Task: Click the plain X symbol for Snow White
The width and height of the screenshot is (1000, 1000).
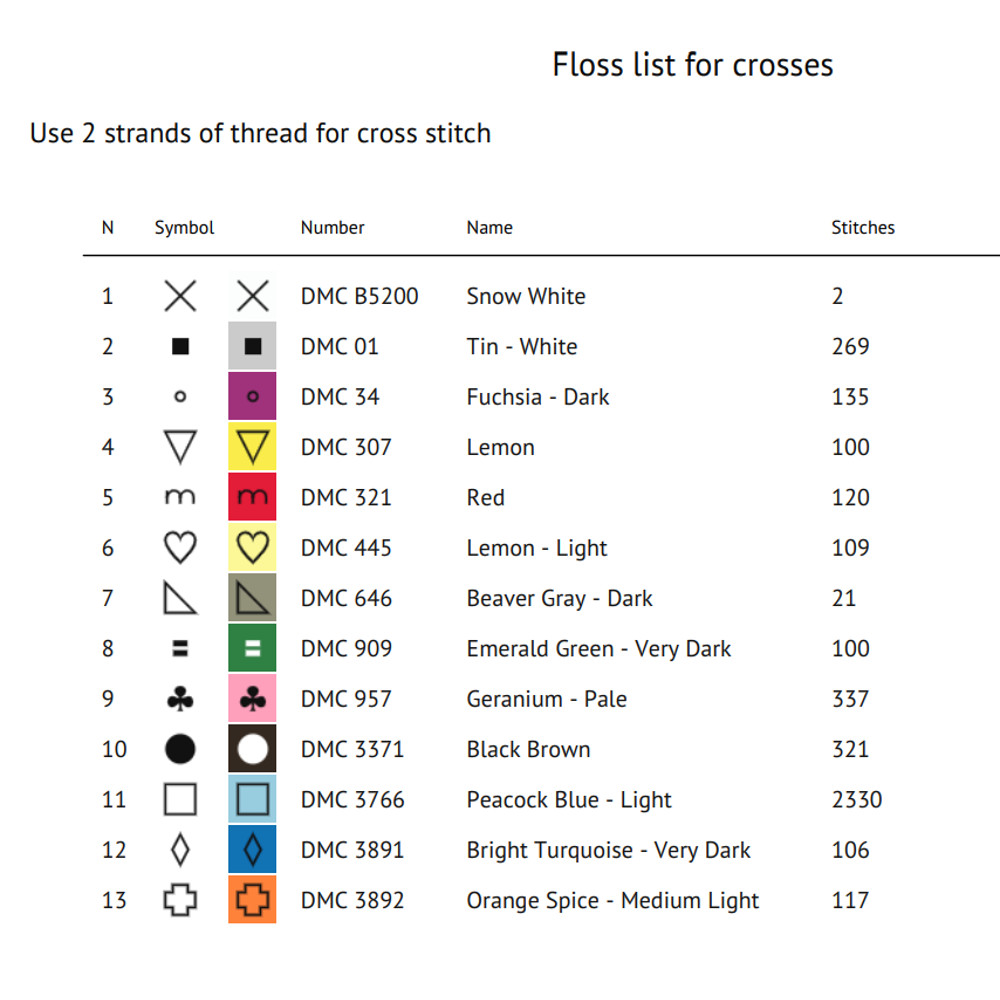Action: point(180,296)
